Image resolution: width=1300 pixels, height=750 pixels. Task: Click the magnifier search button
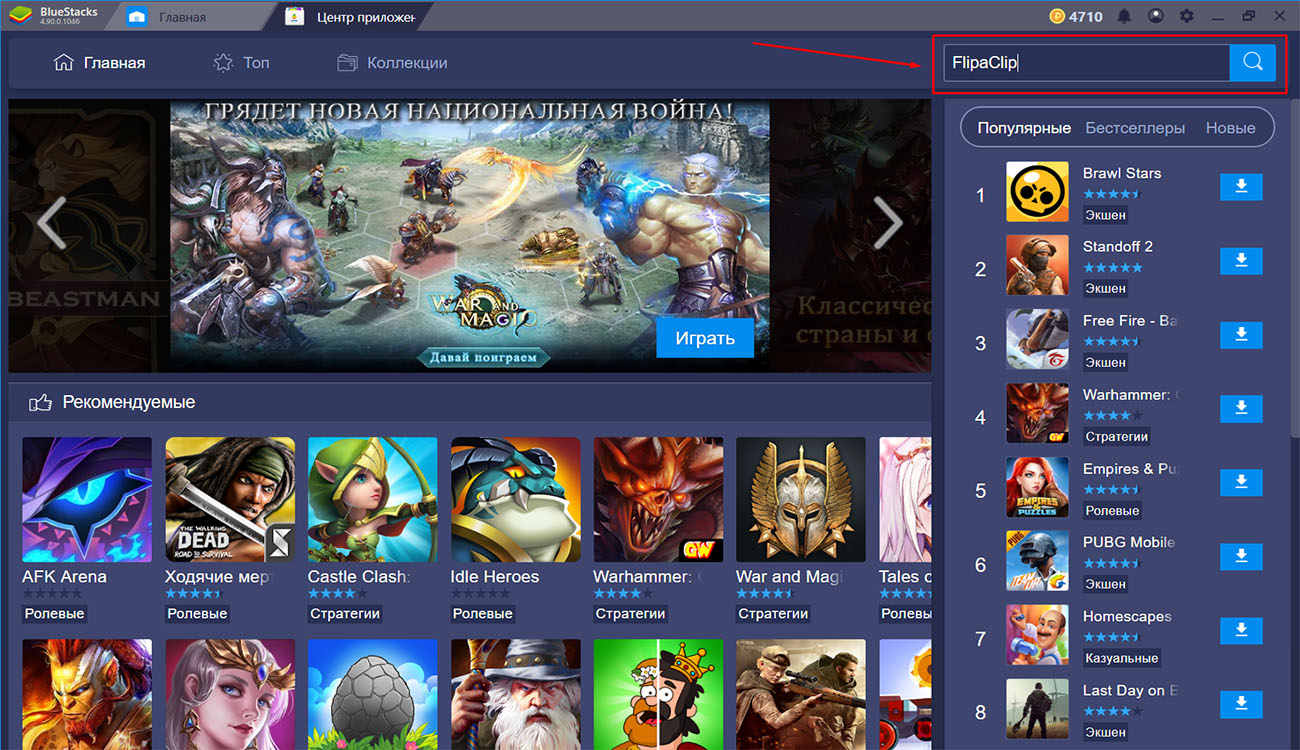[1253, 62]
